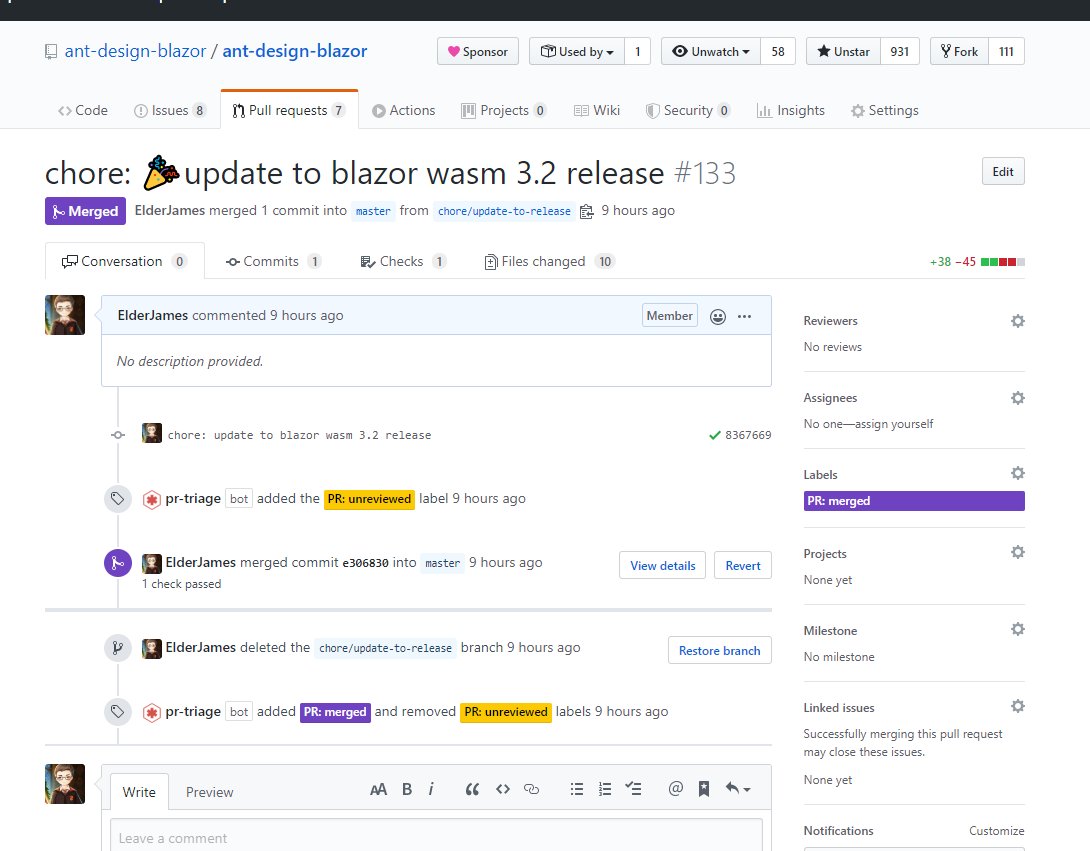Screen dimensions: 1090x851
Task: Click the Fork button
Action: tap(959, 51)
